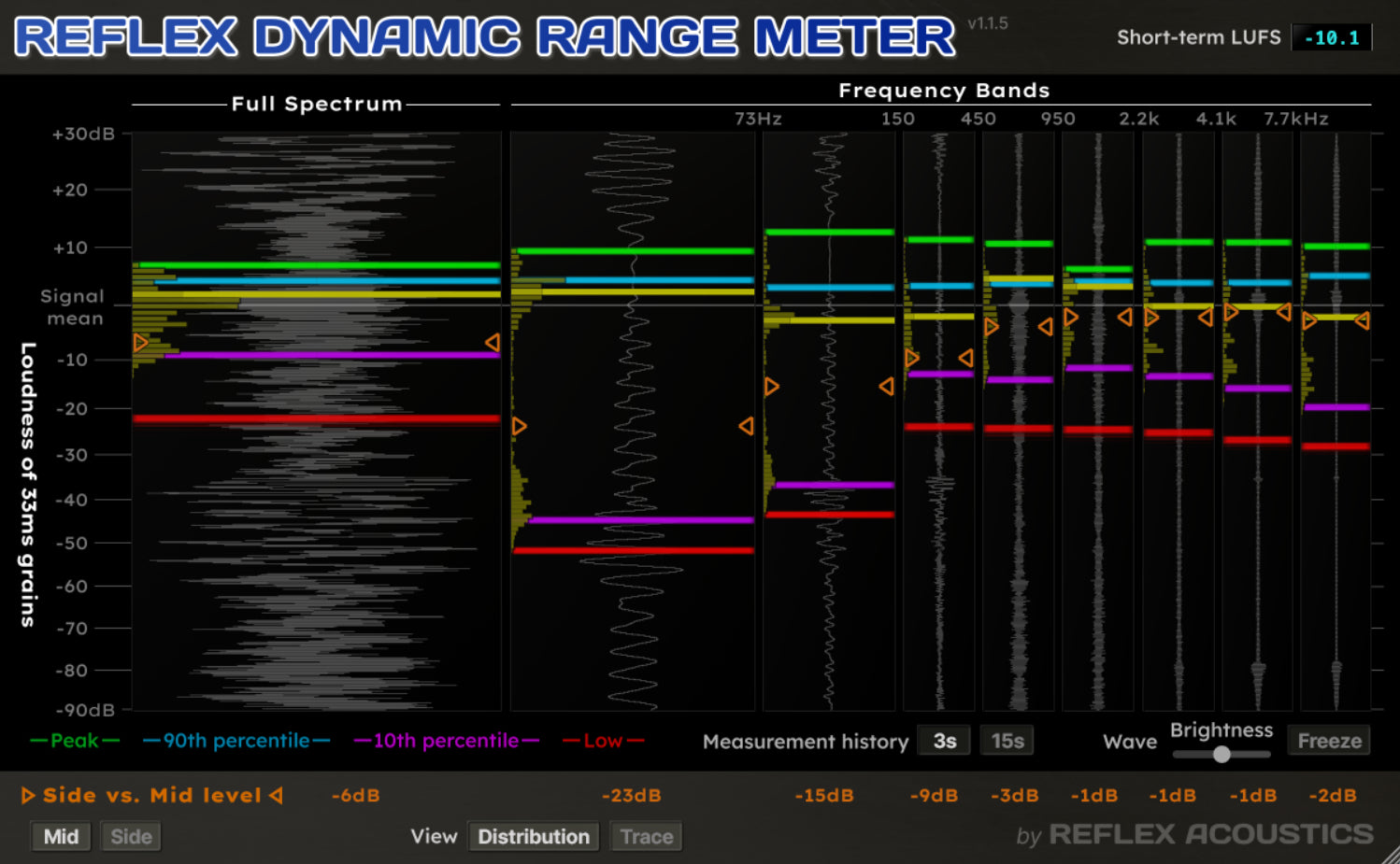Click the blue '90th percentile' legend label

(x=236, y=741)
